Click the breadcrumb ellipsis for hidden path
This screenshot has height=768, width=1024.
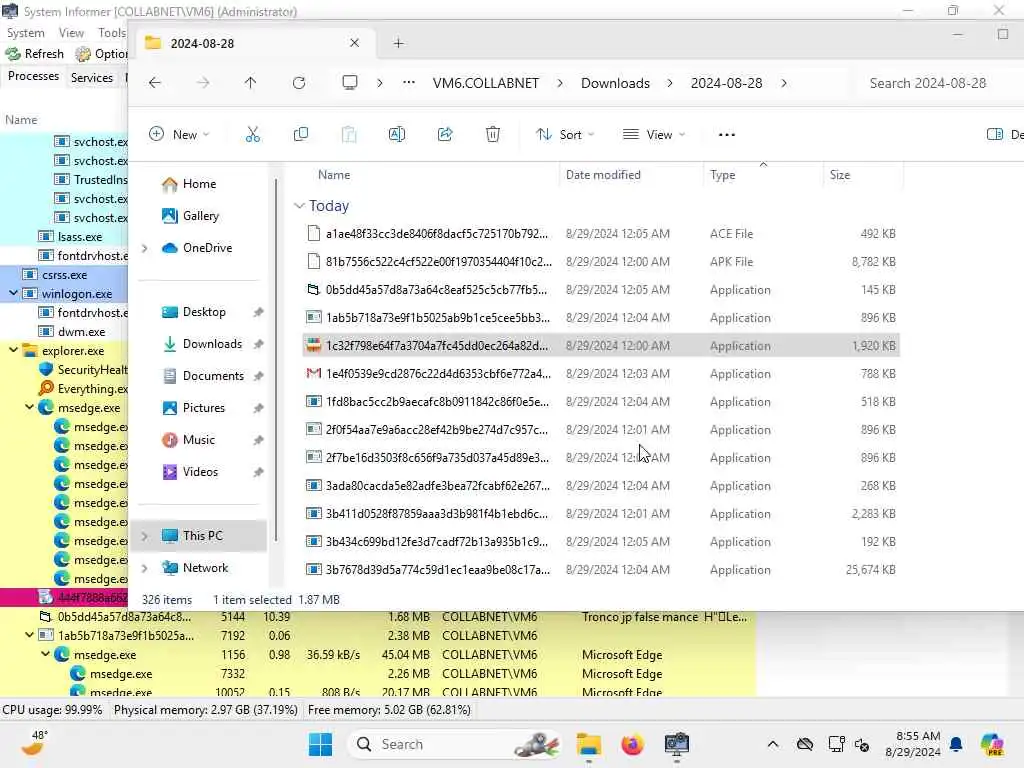(409, 83)
